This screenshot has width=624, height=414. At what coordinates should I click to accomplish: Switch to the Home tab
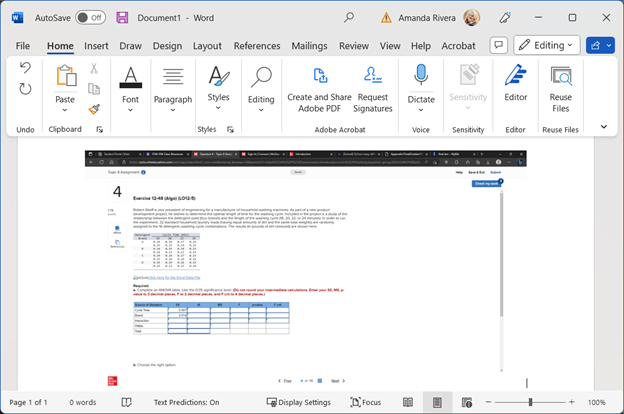pyautogui.click(x=60, y=46)
